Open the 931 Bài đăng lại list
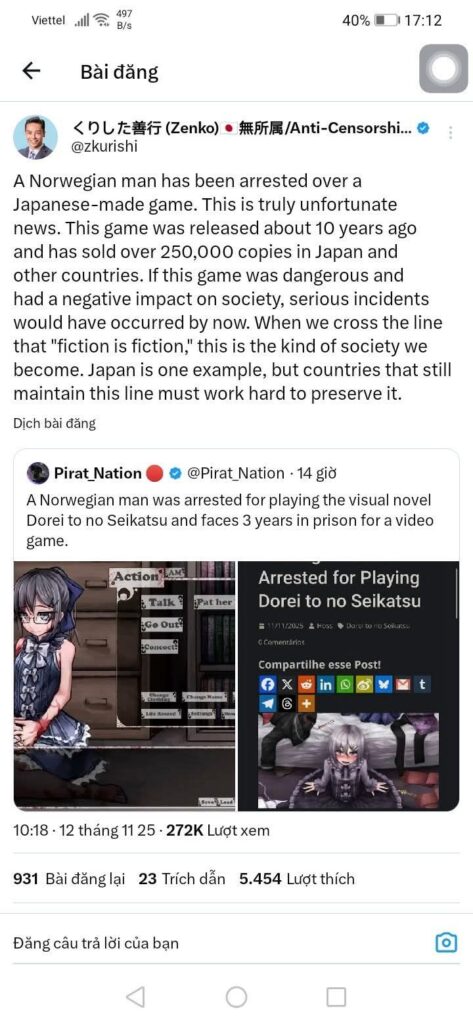Viewport: 473px width, 1024px height. [x=69, y=879]
